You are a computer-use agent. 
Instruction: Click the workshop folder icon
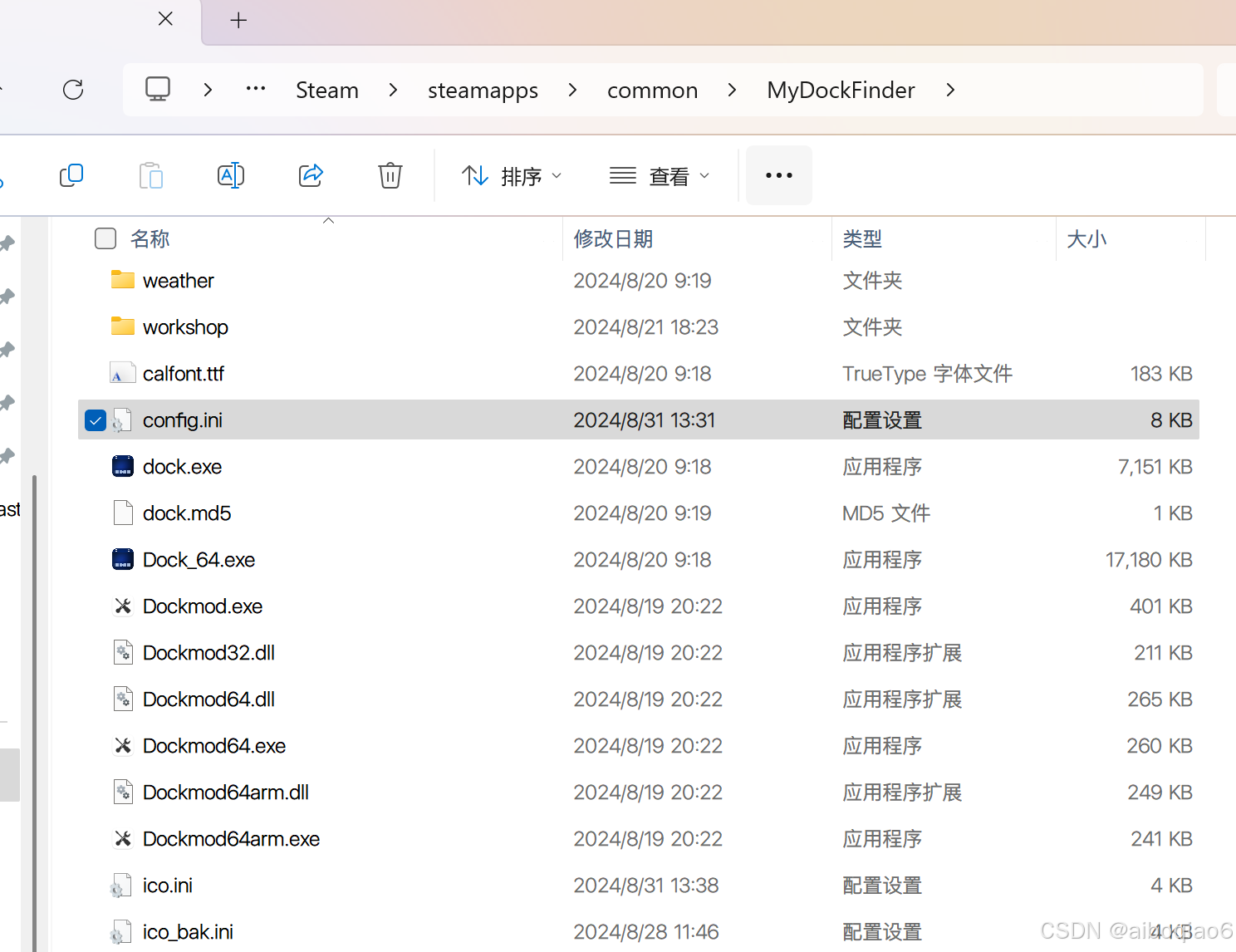pos(123,326)
